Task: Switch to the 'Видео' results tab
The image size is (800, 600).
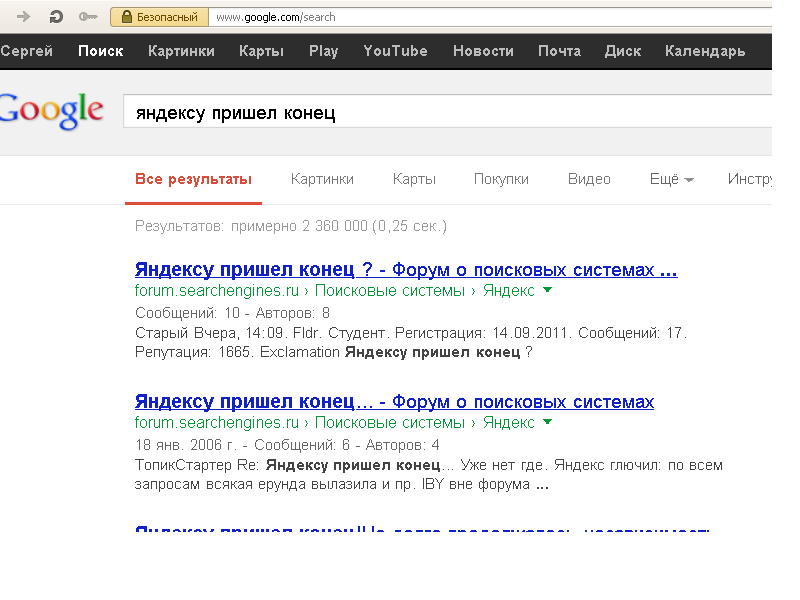Action: point(589,179)
